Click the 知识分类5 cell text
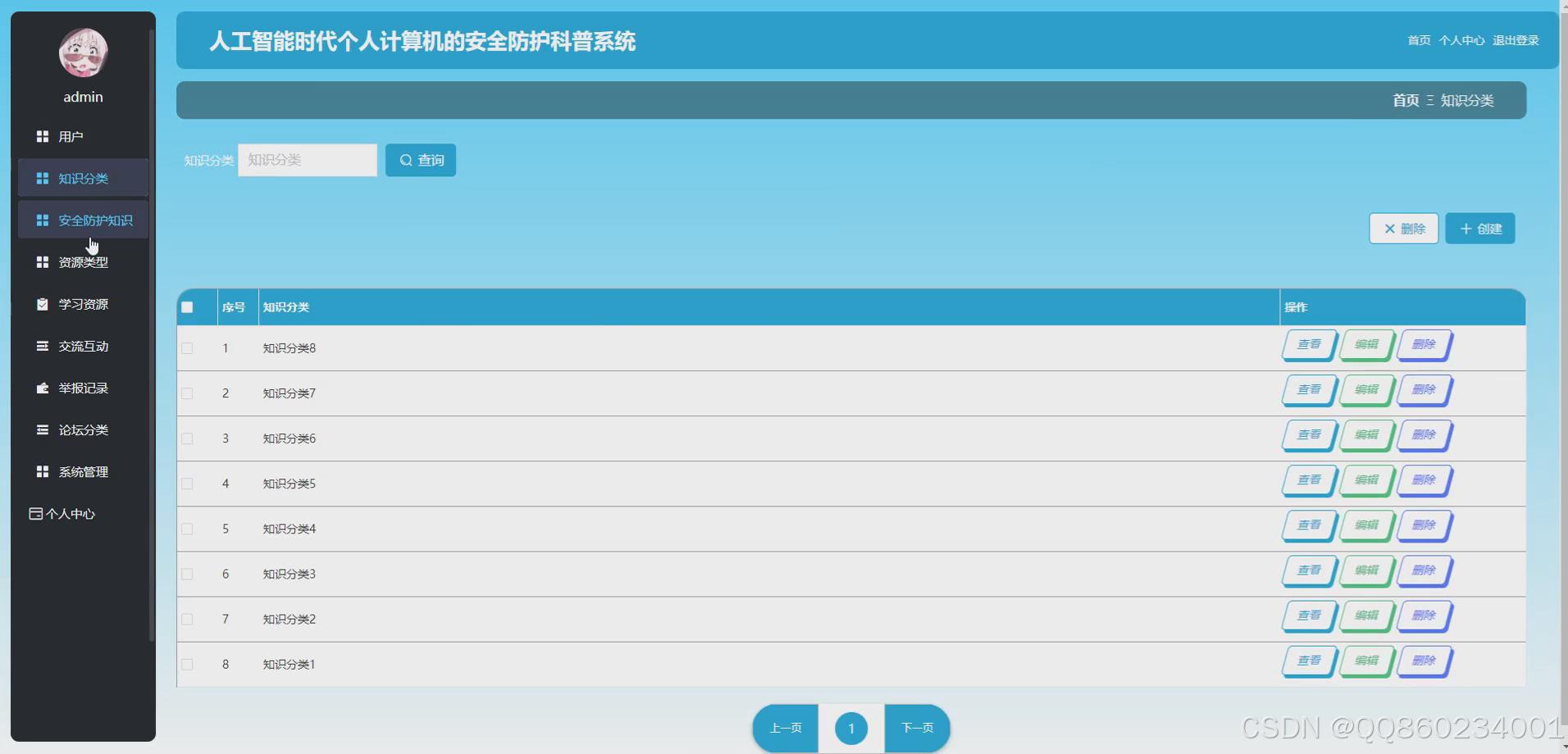Viewport: 1568px width, 754px height. click(289, 484)
